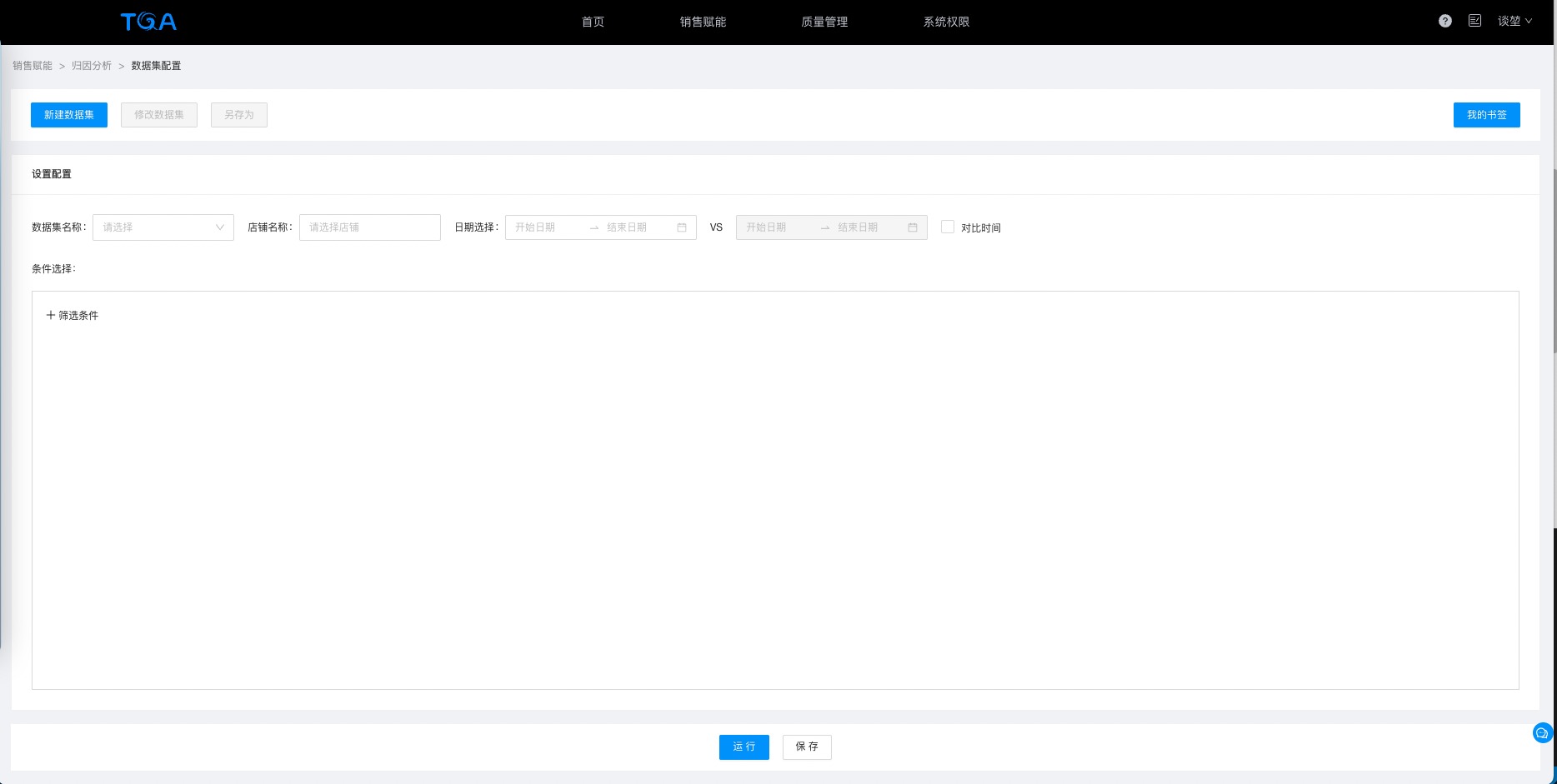Expand the 数据集名称 dropdown
Image resolution: width=1557 pixels, height=784 pixels.
pyautogui.click(x=163, y=227)
